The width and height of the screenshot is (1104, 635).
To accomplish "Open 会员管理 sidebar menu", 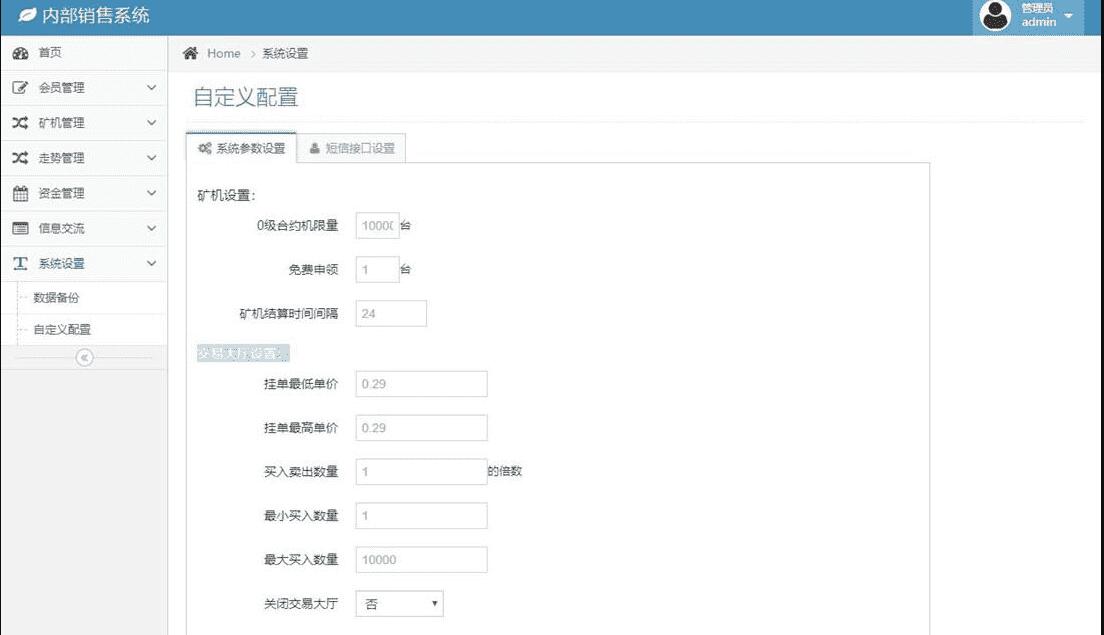I will 84,87.
